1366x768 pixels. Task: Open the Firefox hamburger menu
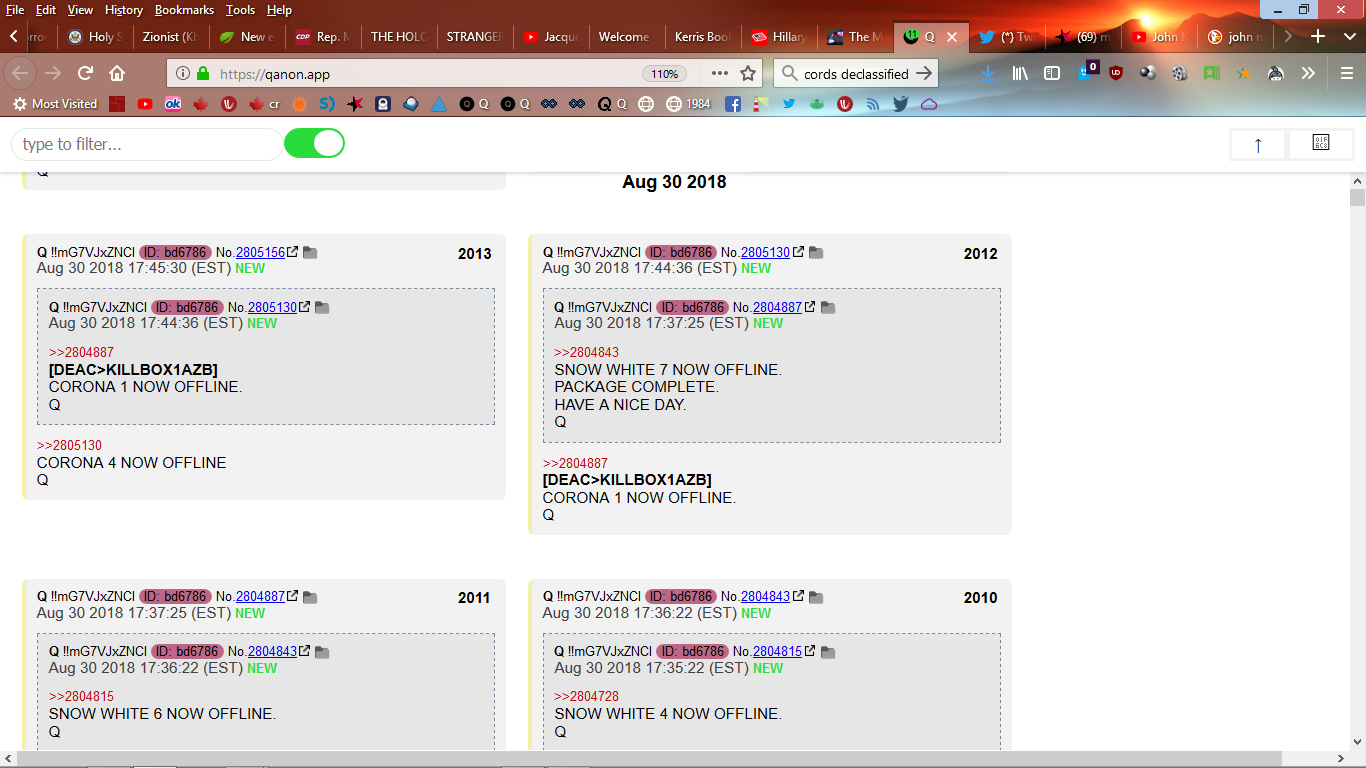click(x=1347, y=73)
